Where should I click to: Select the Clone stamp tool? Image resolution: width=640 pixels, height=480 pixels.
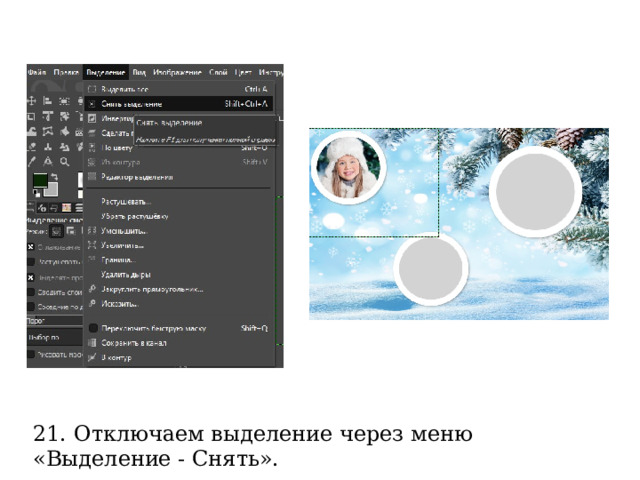tap(48, 147)
